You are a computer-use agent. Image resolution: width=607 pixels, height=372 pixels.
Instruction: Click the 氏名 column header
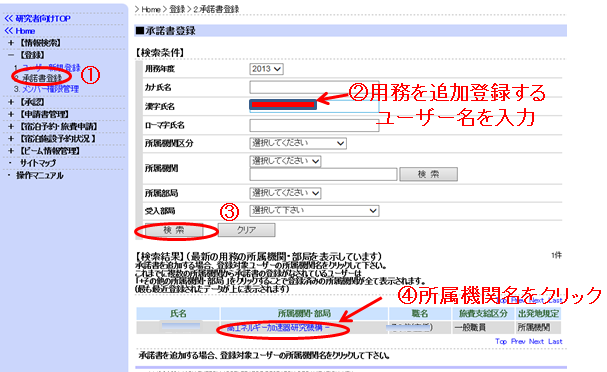(x=178, y=314)
